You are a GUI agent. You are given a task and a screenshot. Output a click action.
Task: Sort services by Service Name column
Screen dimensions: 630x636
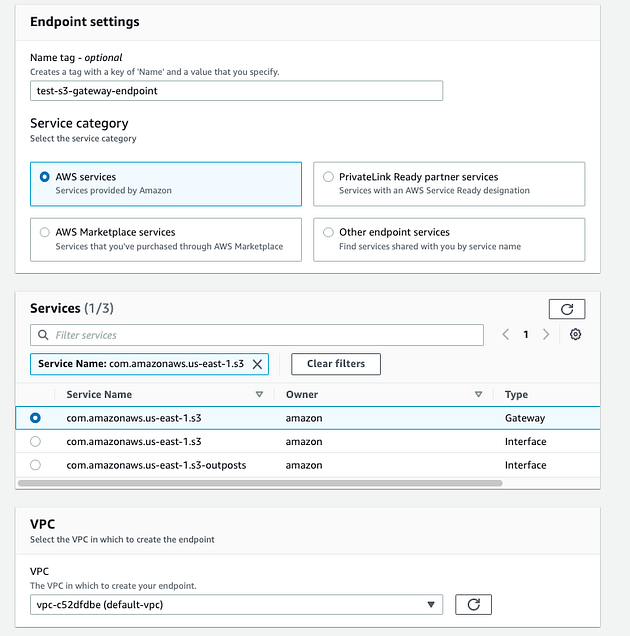pyautogui.click(x=259, y=395)
